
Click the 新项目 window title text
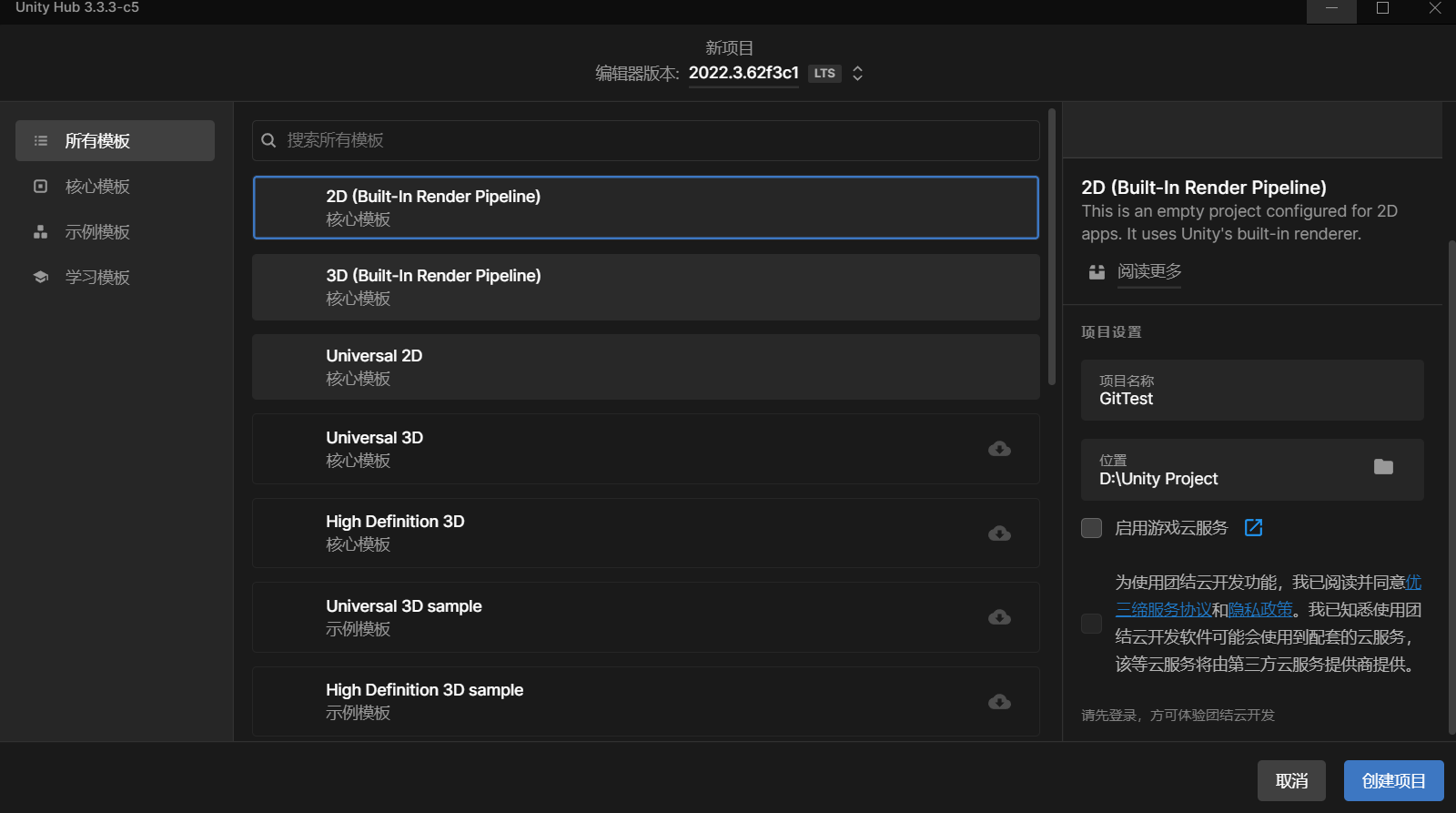tap(729, 47)
